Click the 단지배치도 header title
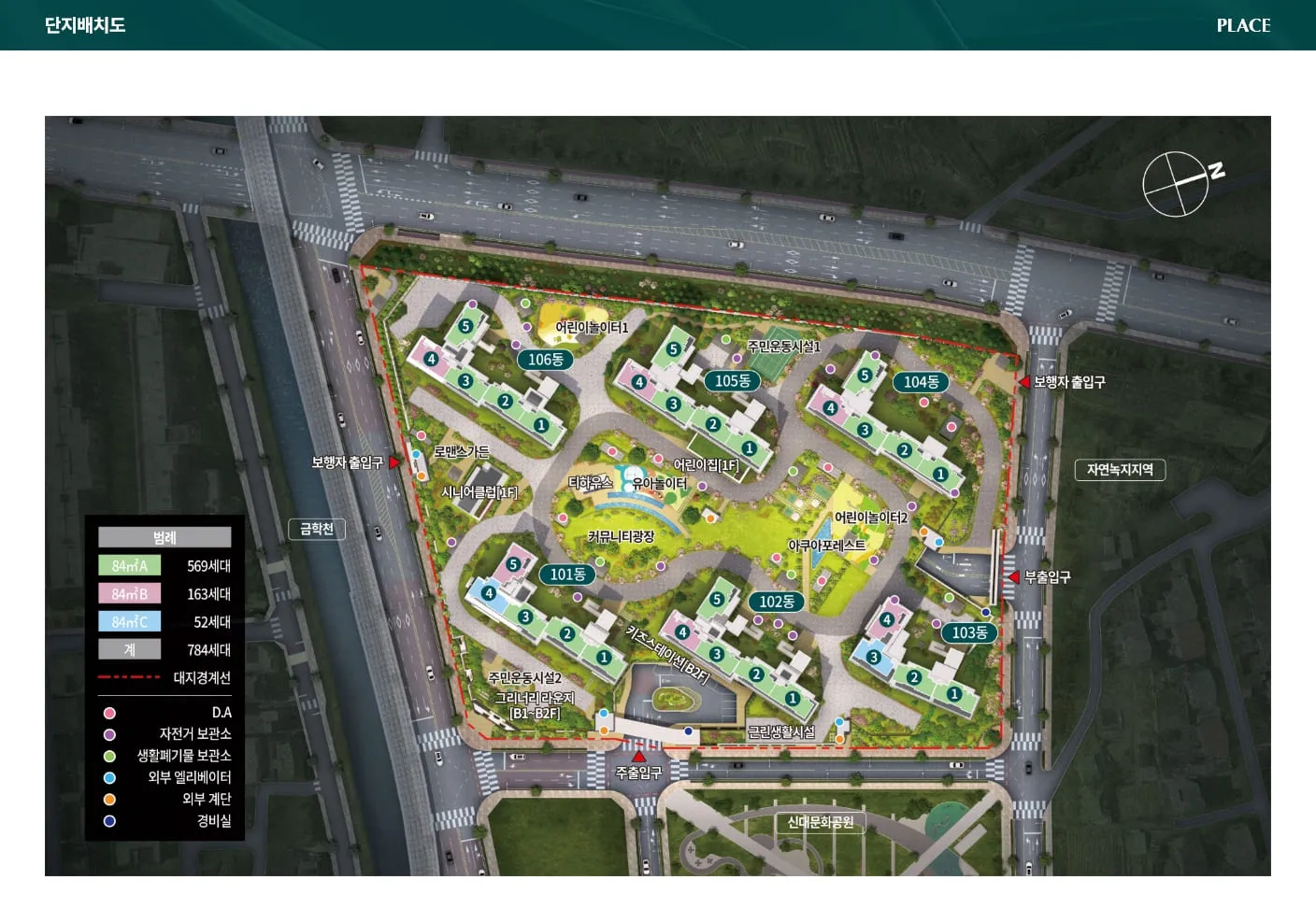This screenshot has height=908, width=1316. 85,25
